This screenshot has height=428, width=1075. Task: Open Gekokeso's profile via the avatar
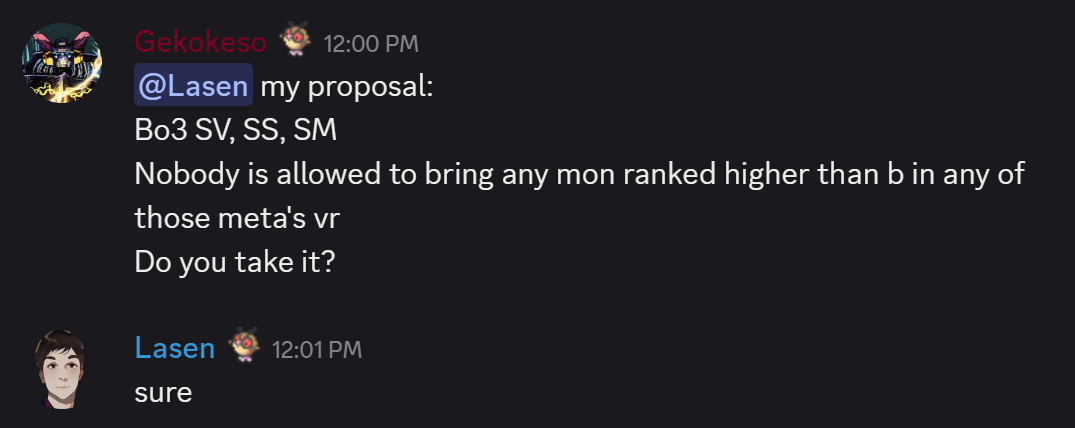[62, 63]
